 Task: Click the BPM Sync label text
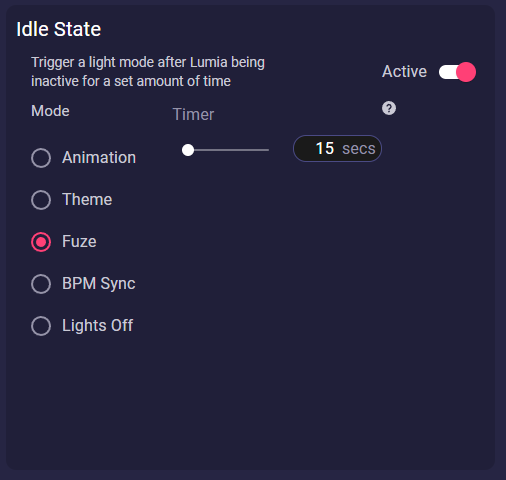99,284
